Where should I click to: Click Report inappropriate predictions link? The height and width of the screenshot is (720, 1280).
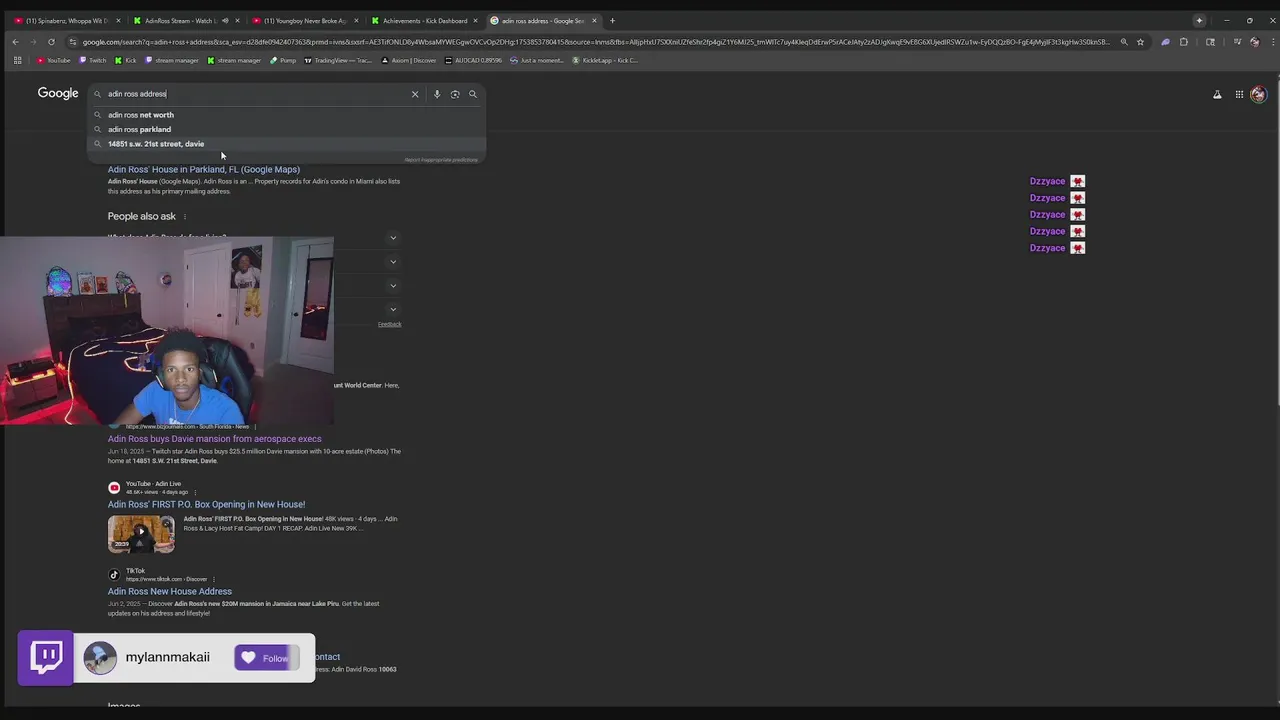click(441, 160)
